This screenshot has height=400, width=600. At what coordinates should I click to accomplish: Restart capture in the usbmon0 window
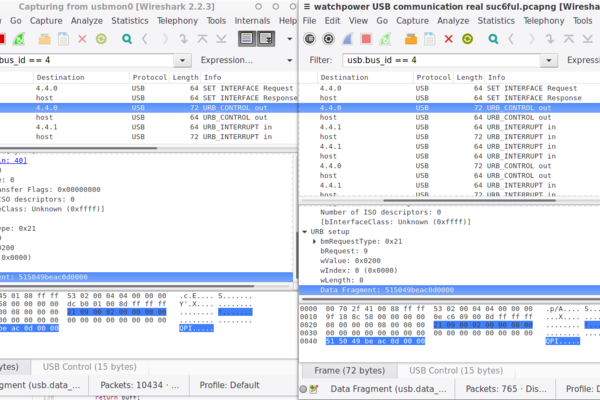pyautogui.click(x=18, y=39)
